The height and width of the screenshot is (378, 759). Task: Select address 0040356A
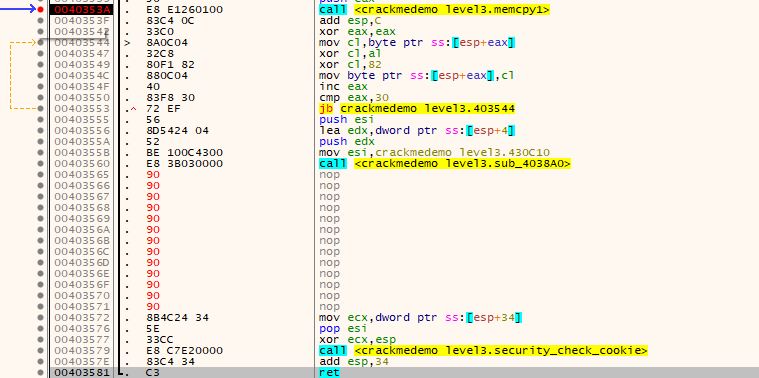pos(81,229)
